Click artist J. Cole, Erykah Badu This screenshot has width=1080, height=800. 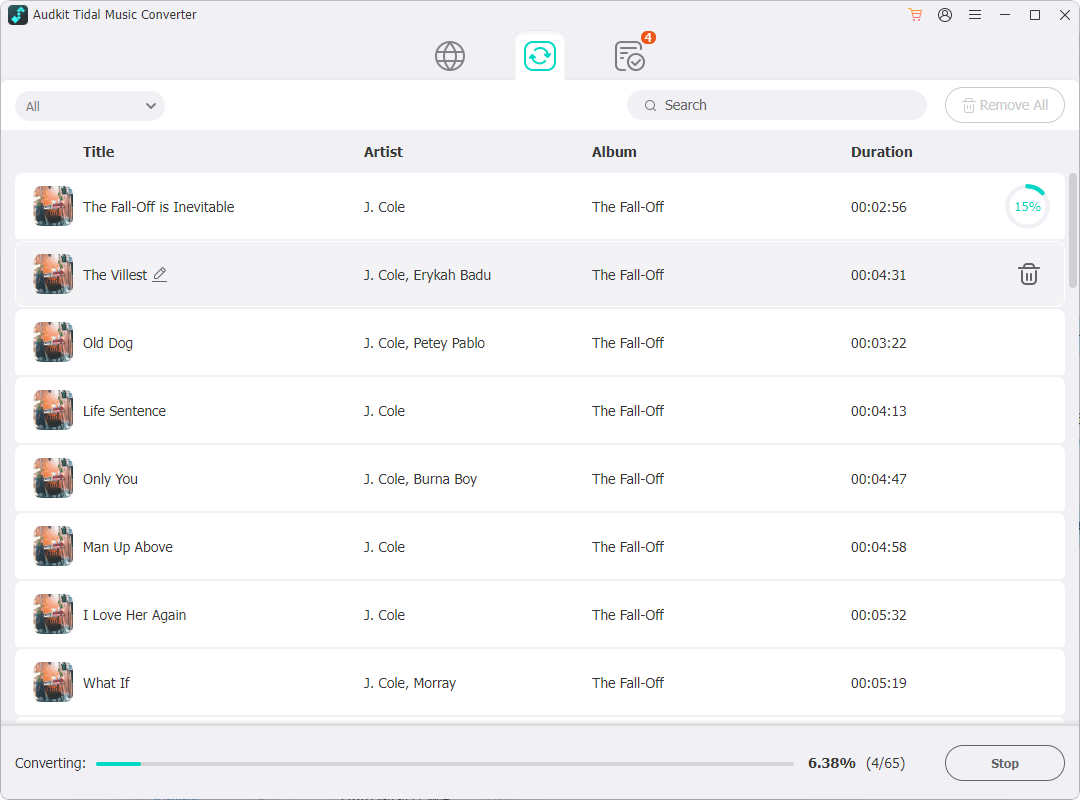point(427,275)
